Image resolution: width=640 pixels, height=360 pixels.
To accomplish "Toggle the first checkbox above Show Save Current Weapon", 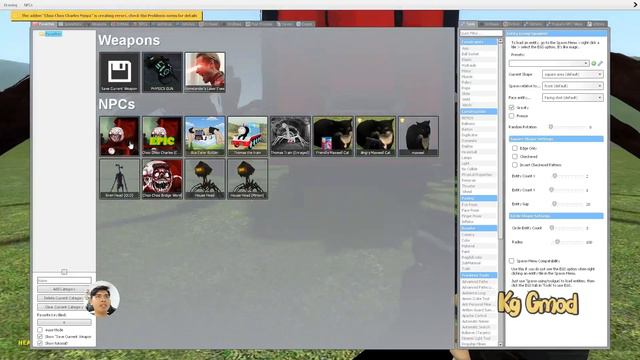I will click(x=40, y=329).
